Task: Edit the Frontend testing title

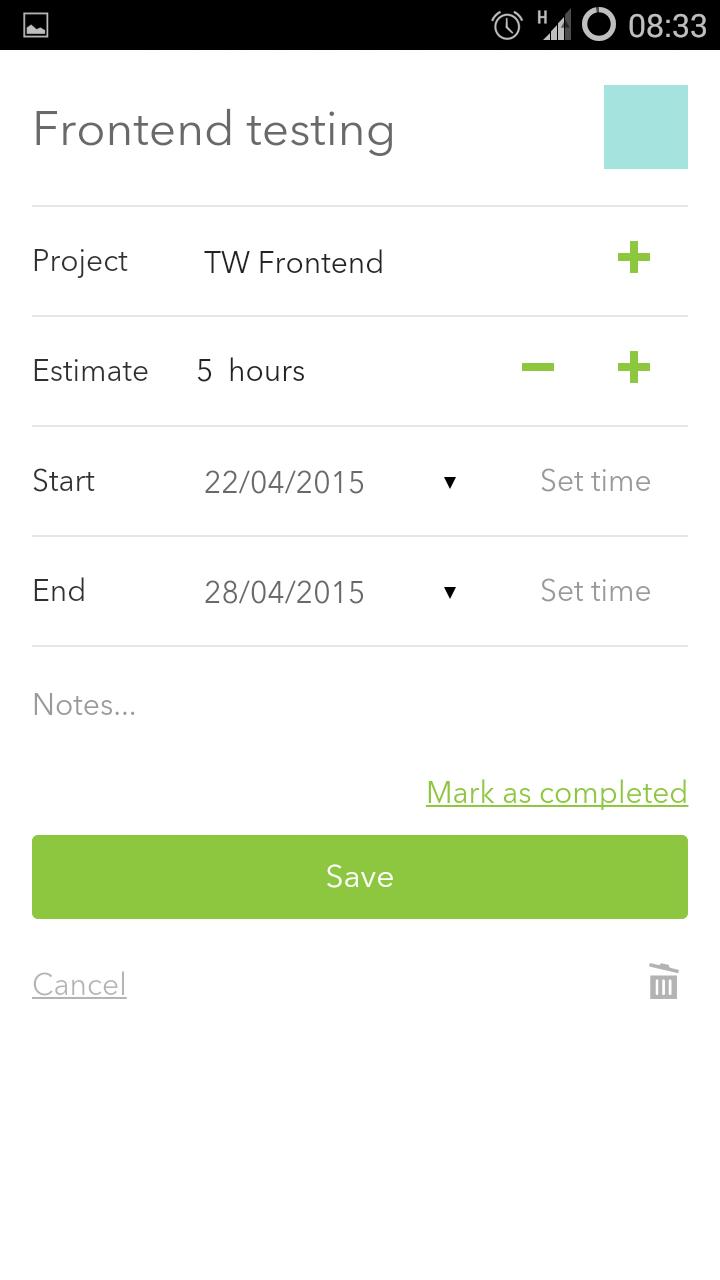Action: coord(214,130)
